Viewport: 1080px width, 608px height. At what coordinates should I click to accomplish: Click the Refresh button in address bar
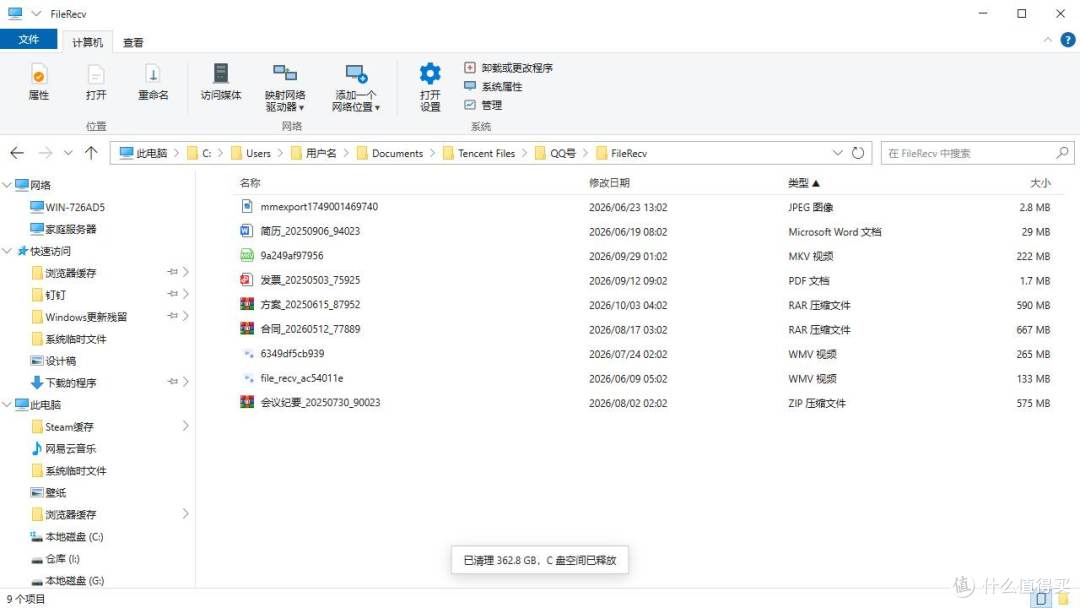[858, 153]
